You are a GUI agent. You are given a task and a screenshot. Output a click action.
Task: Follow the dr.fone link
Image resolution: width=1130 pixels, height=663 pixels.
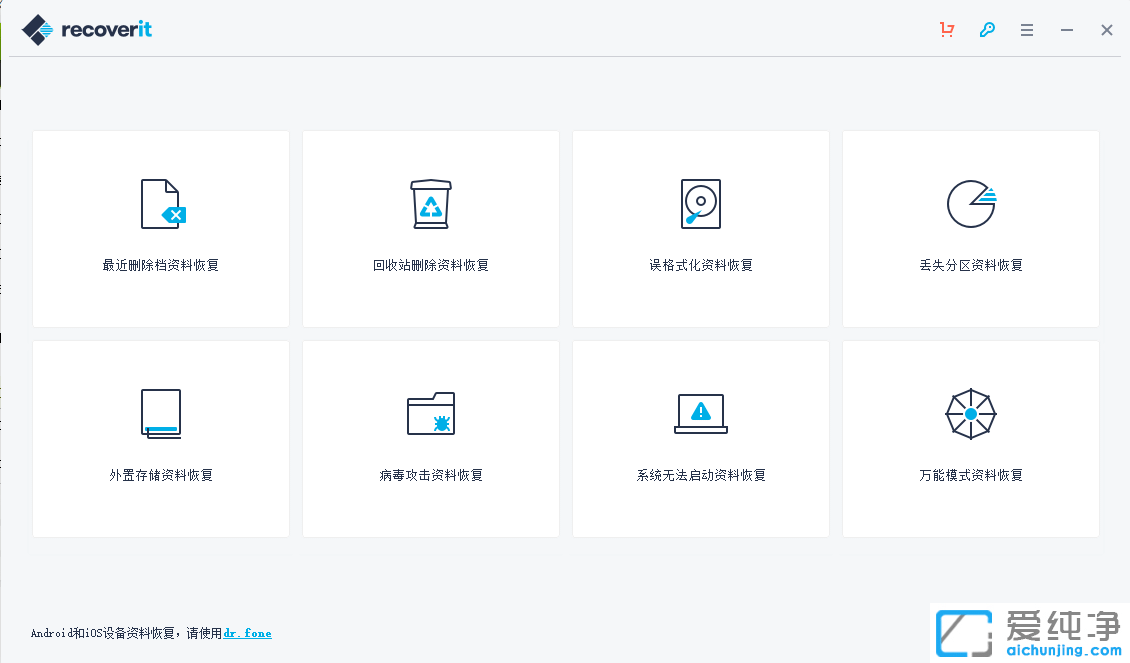point(247,633)
